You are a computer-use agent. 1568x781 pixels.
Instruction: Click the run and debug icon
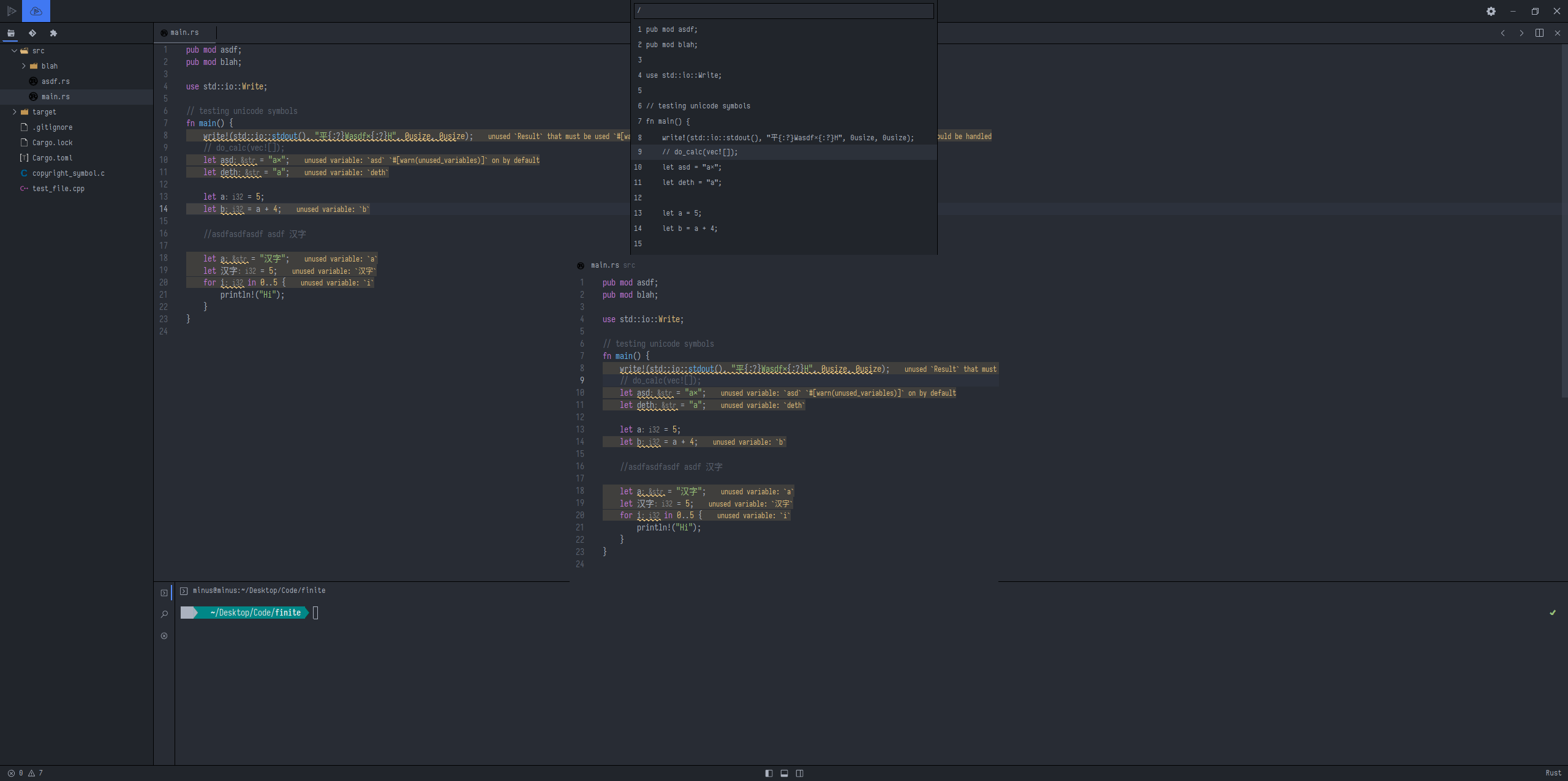pos(11,11)
